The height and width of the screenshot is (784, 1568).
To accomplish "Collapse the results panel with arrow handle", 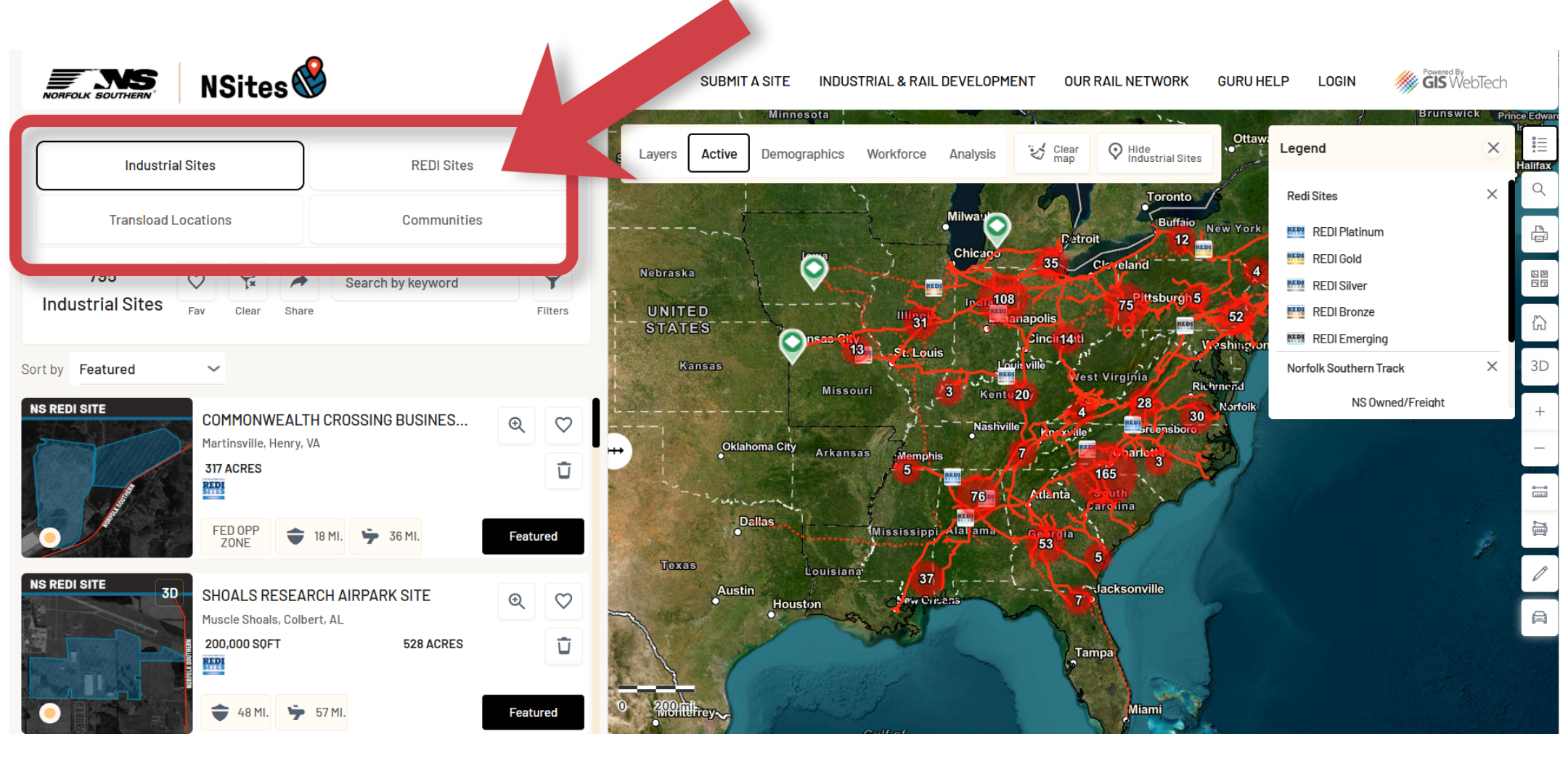I will [616, 451].
